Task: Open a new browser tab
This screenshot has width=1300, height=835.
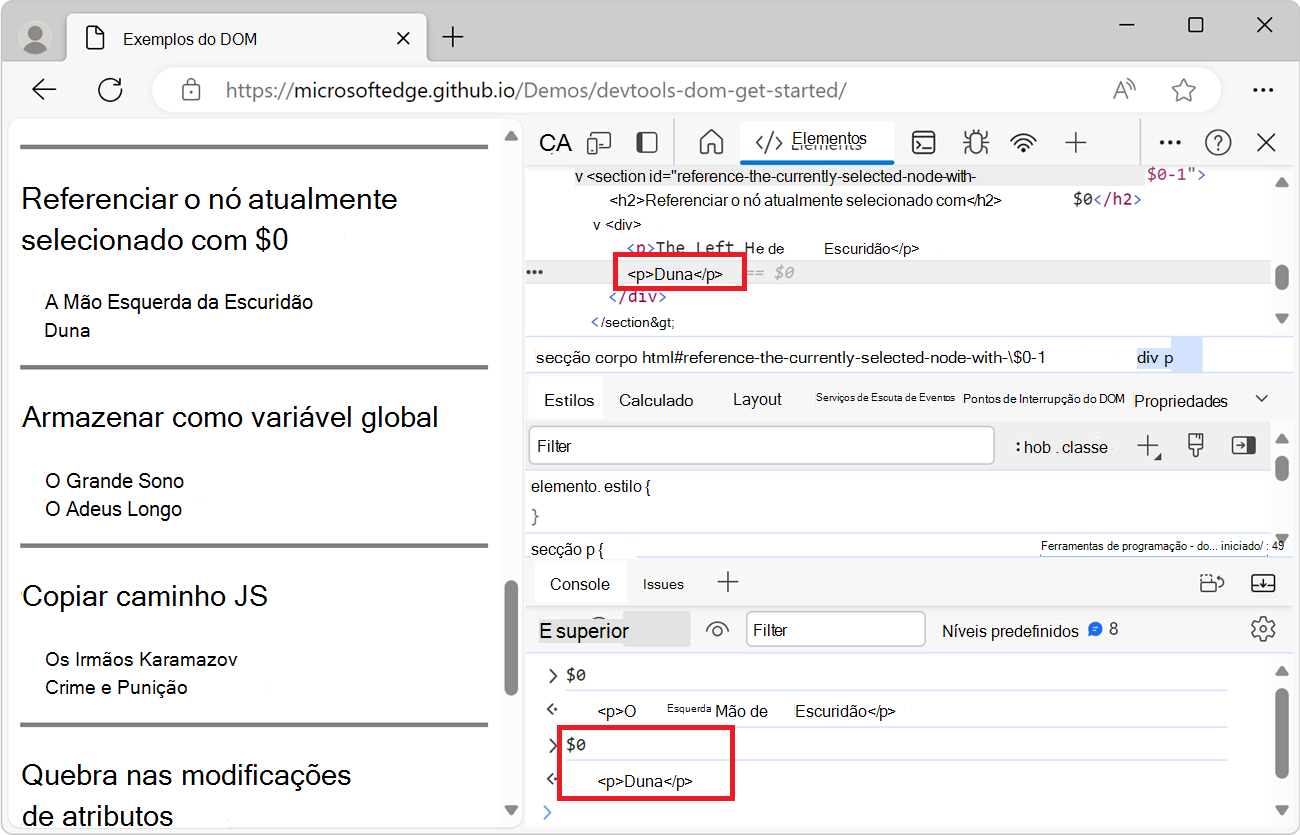Action: pos(453,38)
